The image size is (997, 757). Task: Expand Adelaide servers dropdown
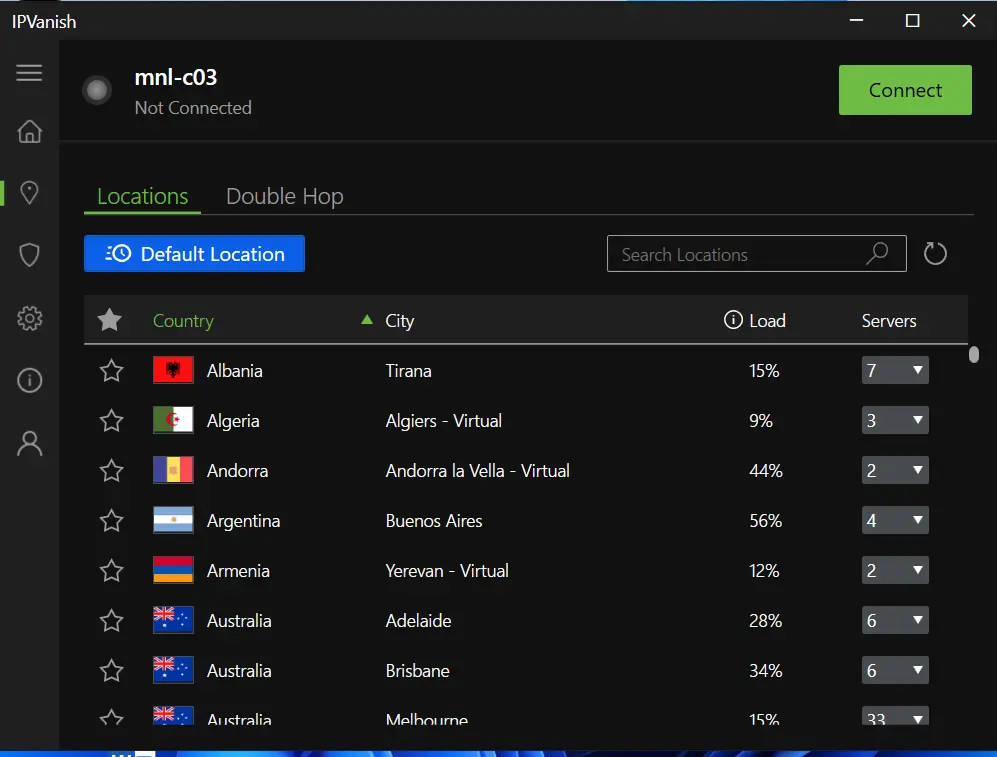pyautogui.click(x=895, y=620)
